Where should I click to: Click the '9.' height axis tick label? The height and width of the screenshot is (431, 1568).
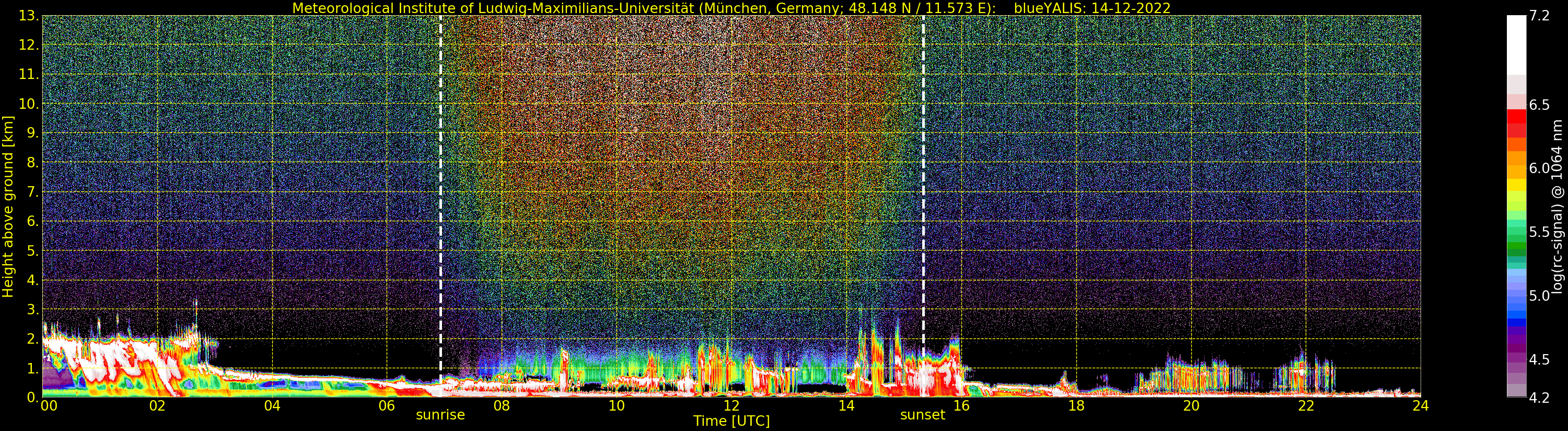point(32,133)
